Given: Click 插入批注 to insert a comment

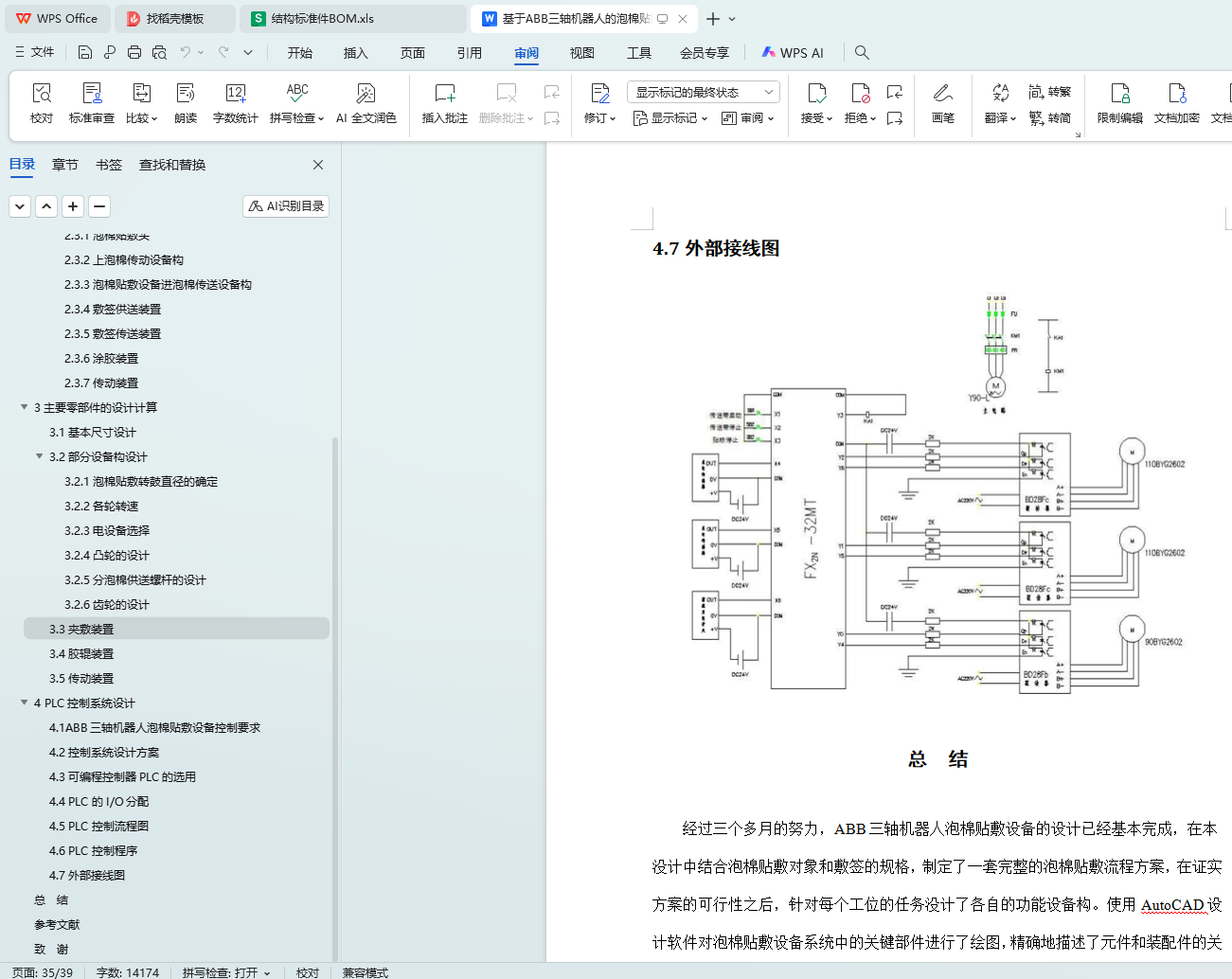Looking at the screenshot, I should [x=445, y=103].
